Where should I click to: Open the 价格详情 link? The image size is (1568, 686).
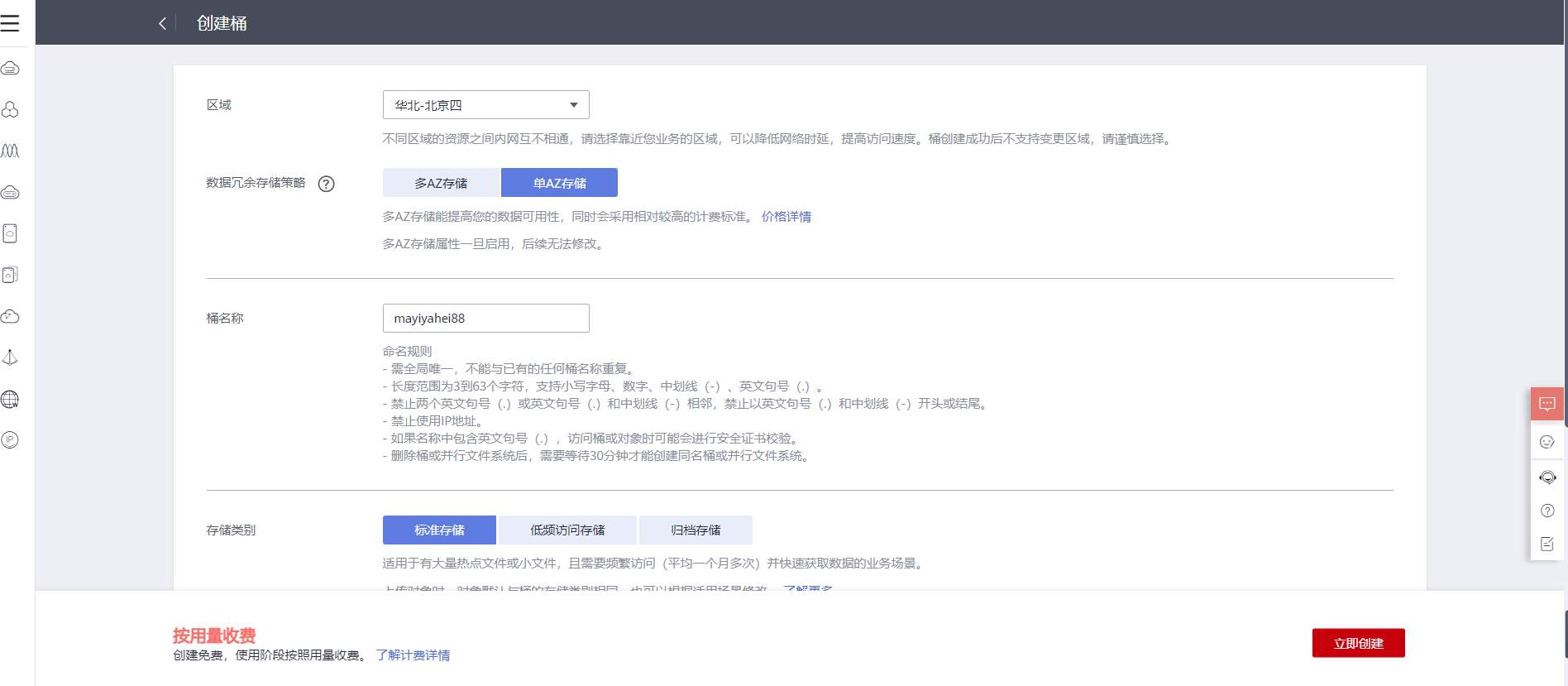pyautogui.click(x=786, y=217)
